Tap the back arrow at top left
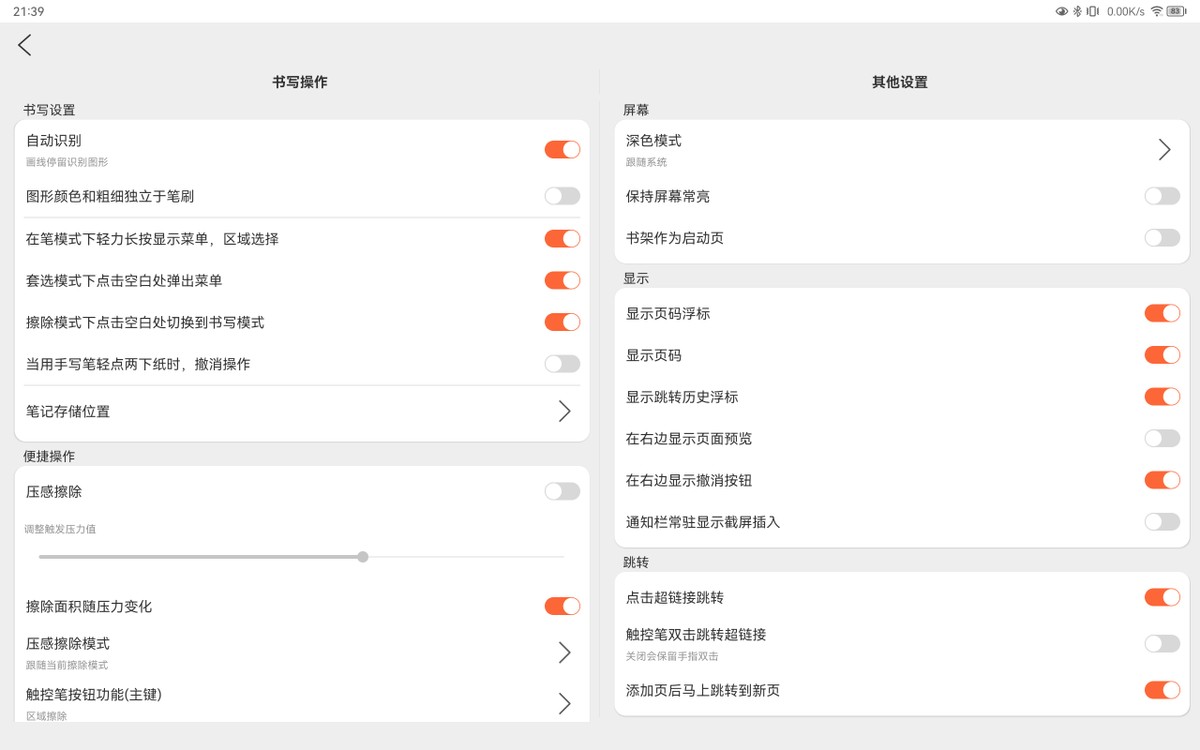1200x750 pixels. tap(25, 44)
